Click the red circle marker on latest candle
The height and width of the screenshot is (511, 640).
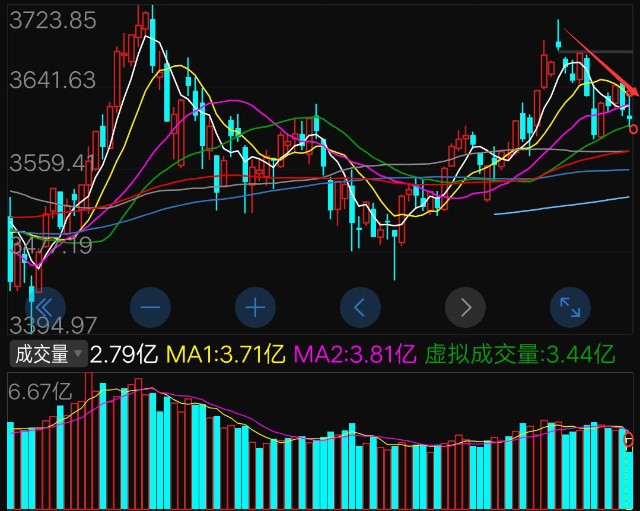tap(633, 130)
